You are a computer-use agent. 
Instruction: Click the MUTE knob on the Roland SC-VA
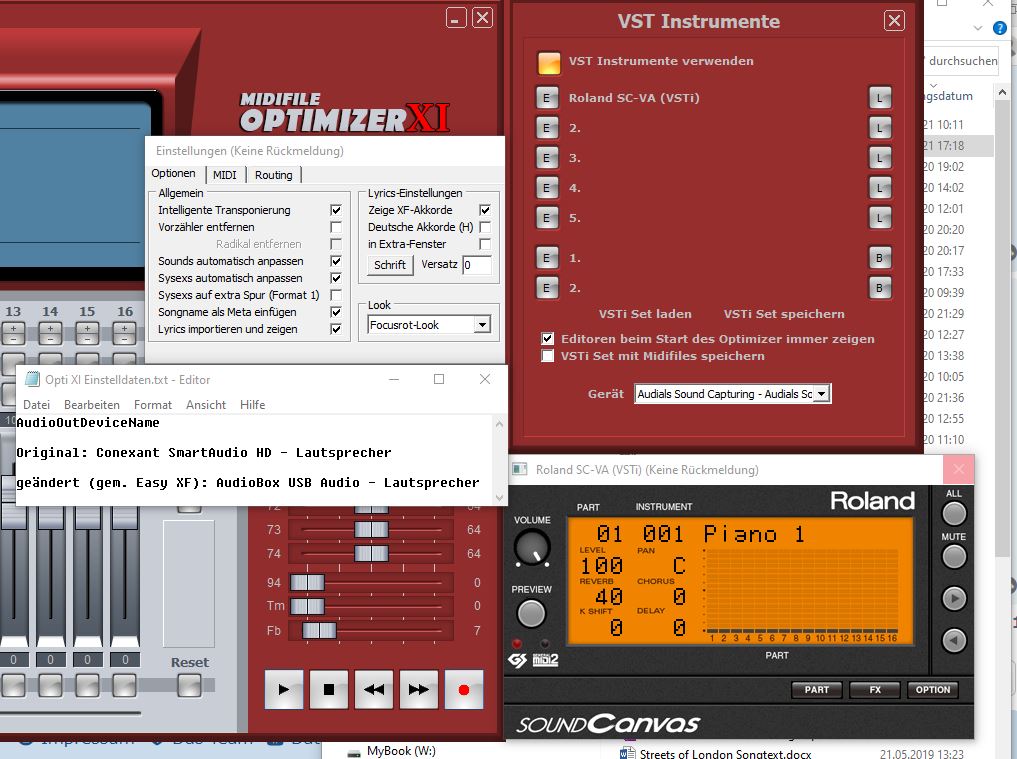coord(953,556)
